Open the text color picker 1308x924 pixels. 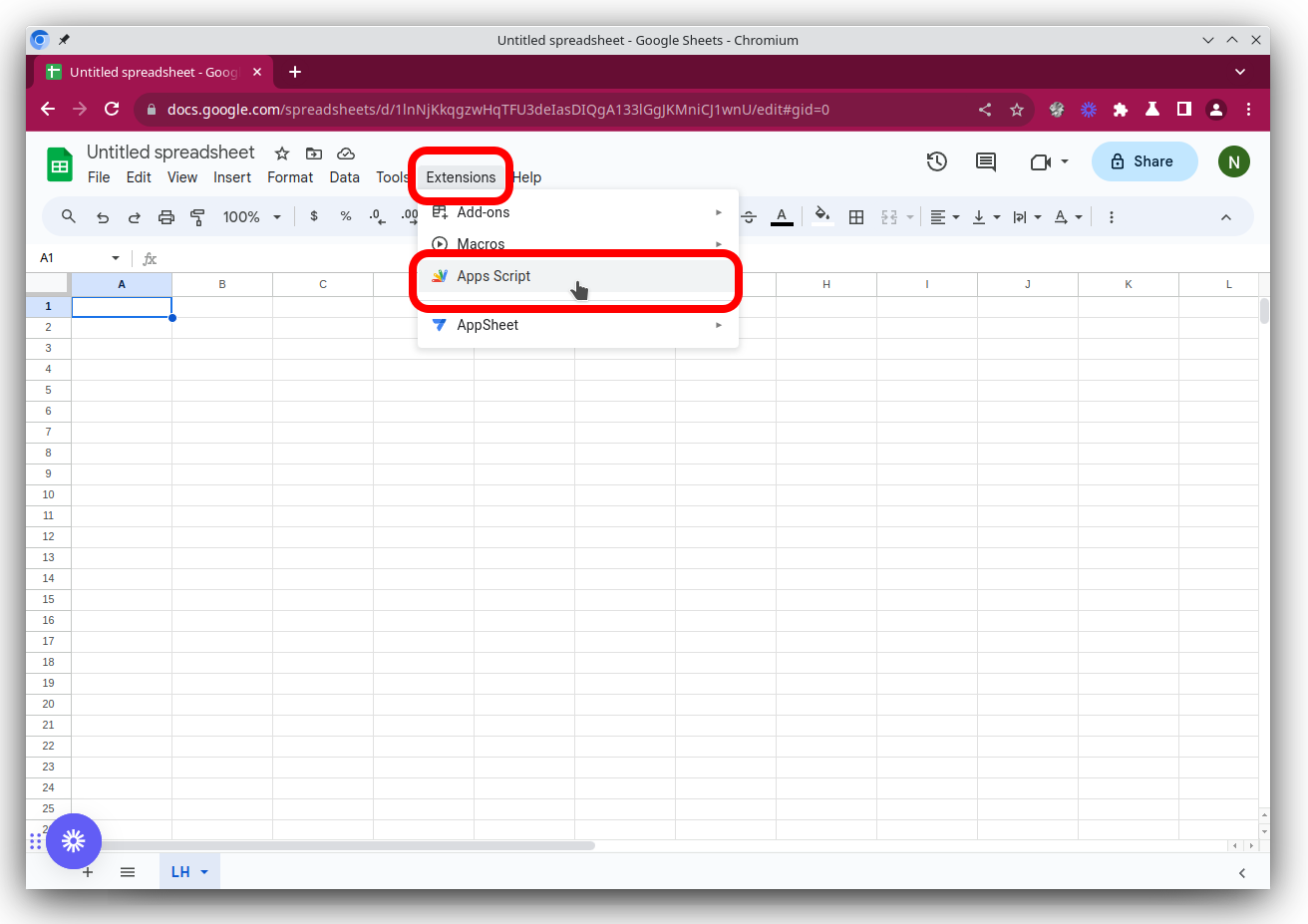pyautogui.click(x=783, y=217)
